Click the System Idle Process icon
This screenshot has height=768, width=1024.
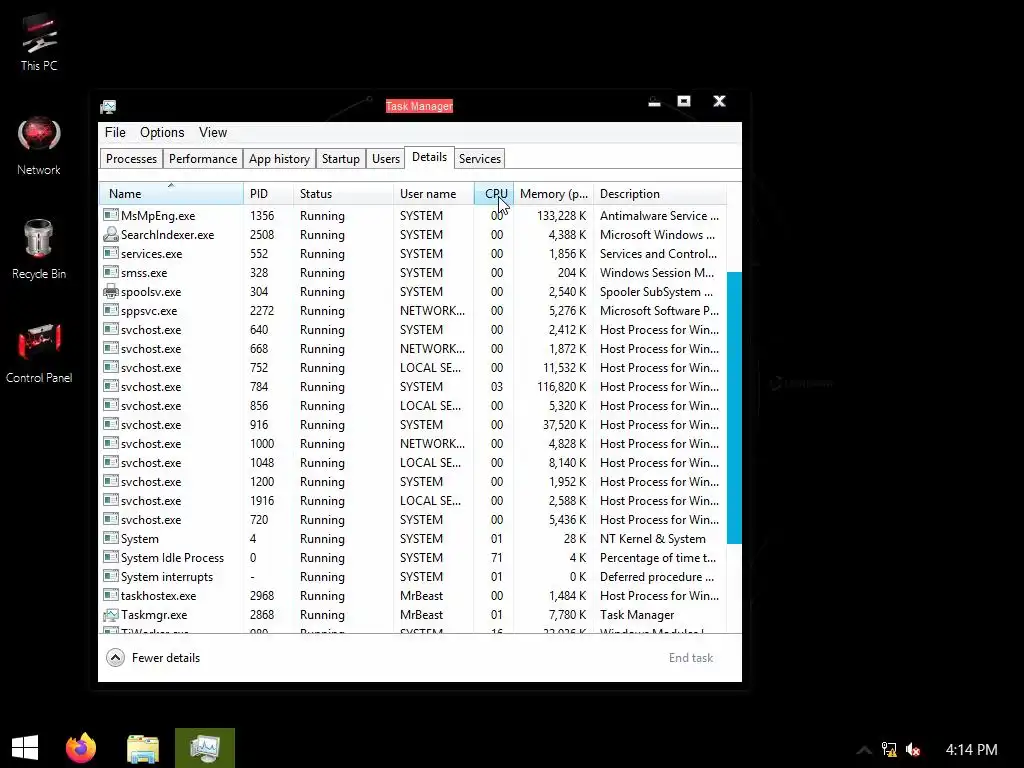pyautogui.click(x=111, y=557)
